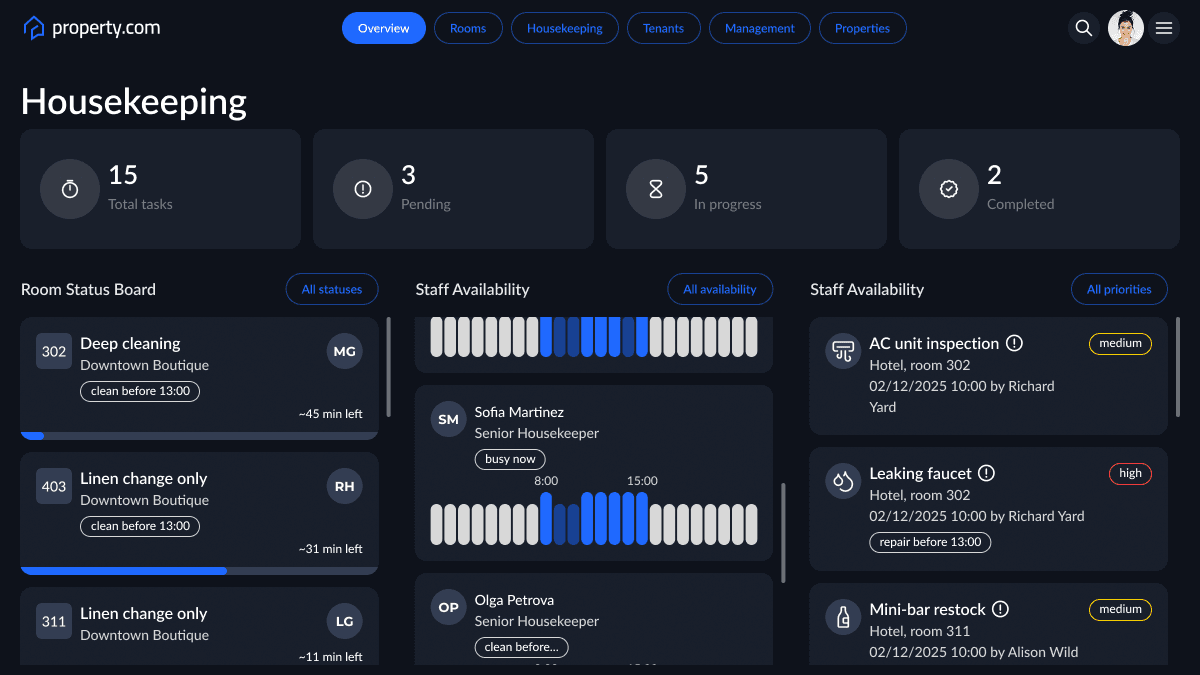Switch to the Properties tab
The width and height of the screenshot is (1200, 675).
click(x=863, y=28)
